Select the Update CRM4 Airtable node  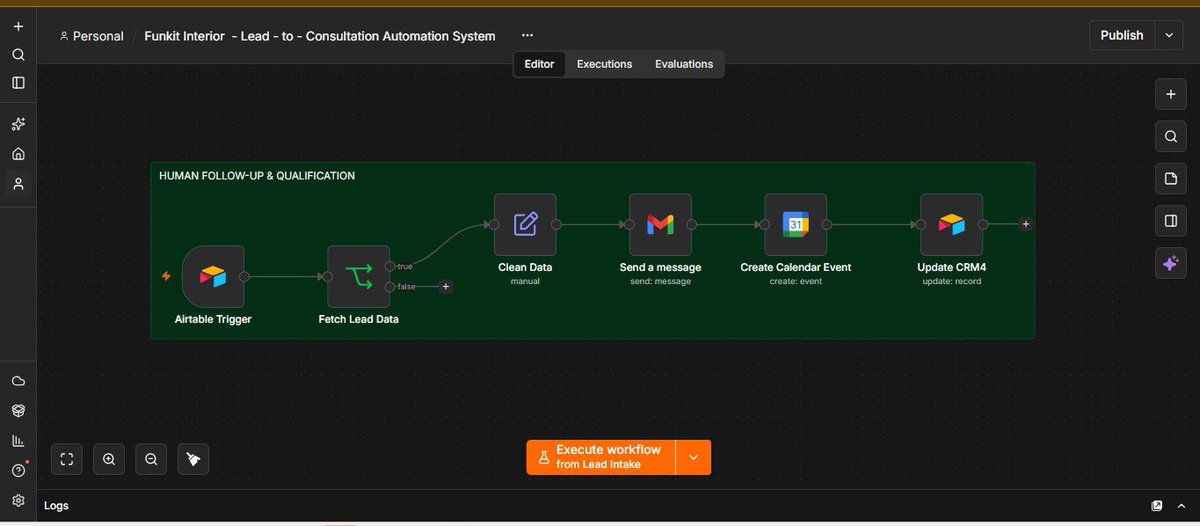952,225
